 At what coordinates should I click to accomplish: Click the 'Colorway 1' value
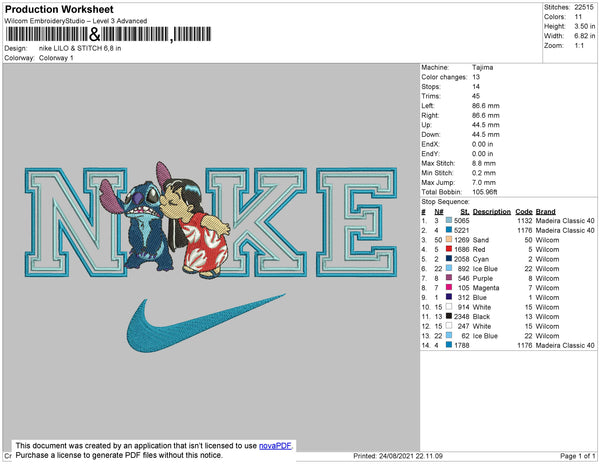tap(56, 58)
